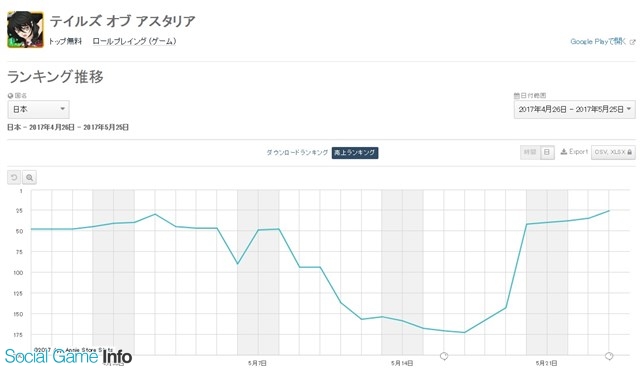Click the Export download icon
This screenshot has width=640, height=369.
tap(564, 152)
